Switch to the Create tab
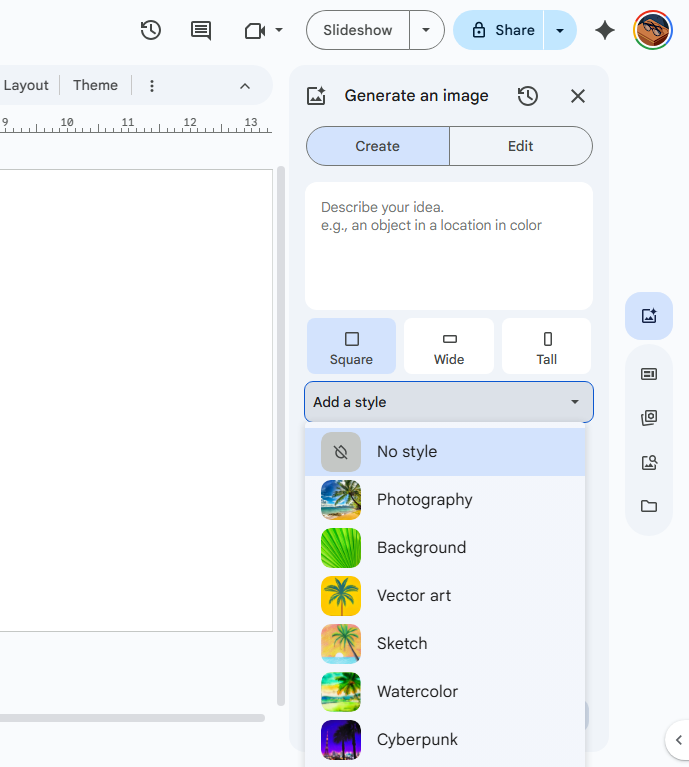The image size is (689, 767). click(x=378, y=146)
